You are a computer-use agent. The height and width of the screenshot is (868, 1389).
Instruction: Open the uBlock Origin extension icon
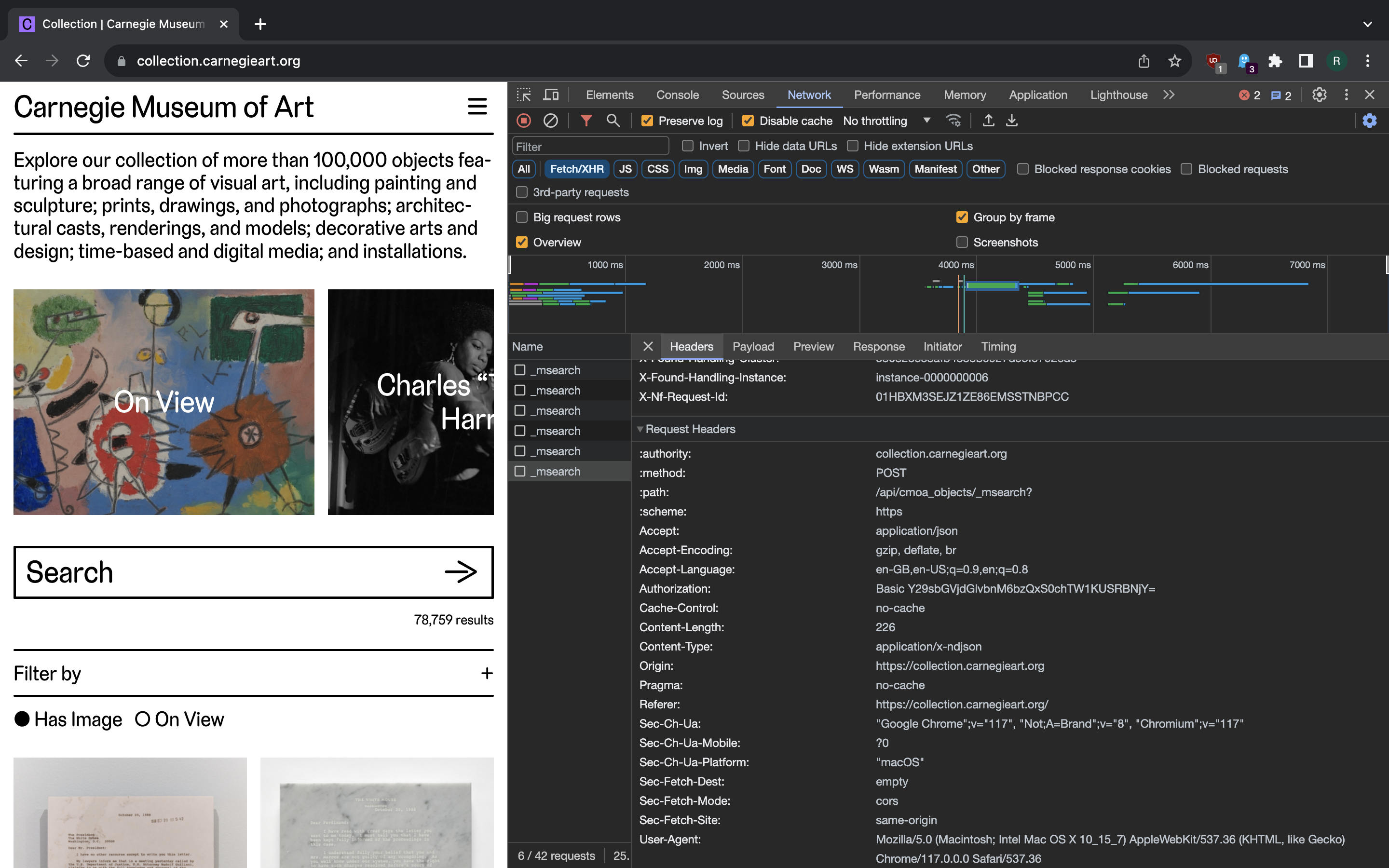tap(1214, 61)
